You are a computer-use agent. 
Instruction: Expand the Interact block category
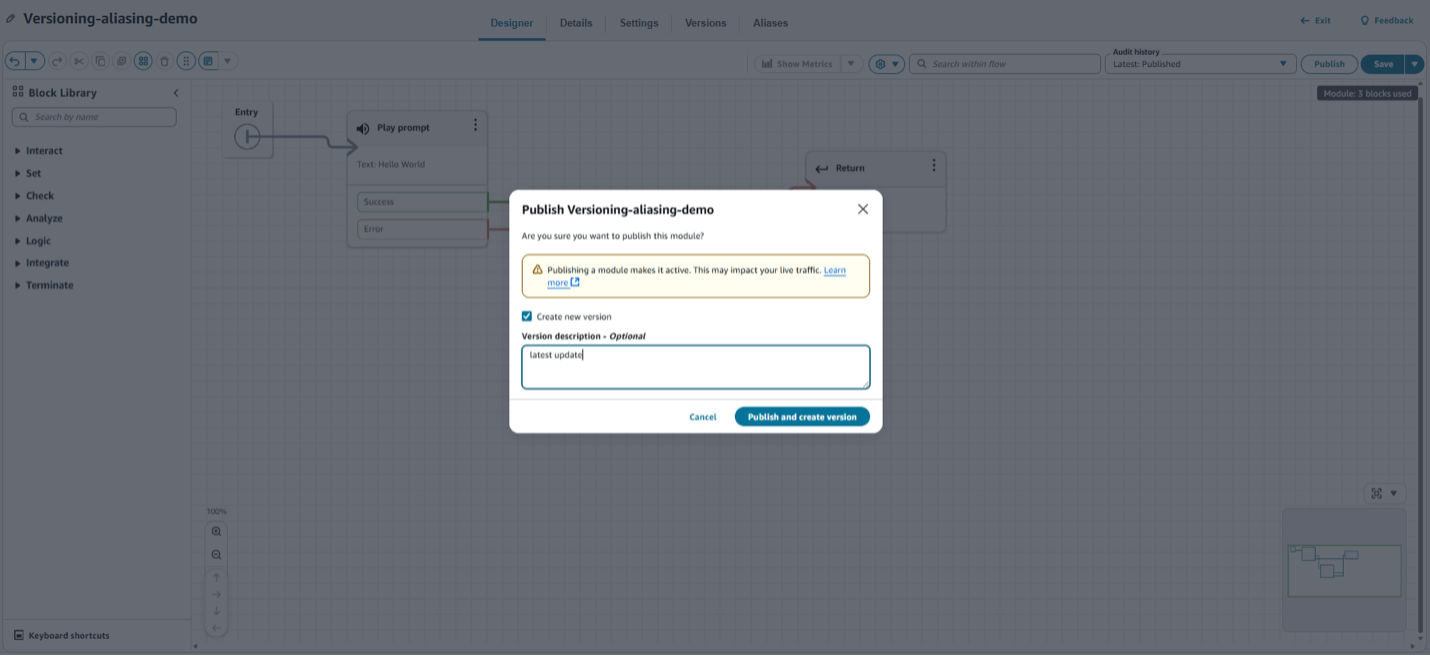coord(42,150)
